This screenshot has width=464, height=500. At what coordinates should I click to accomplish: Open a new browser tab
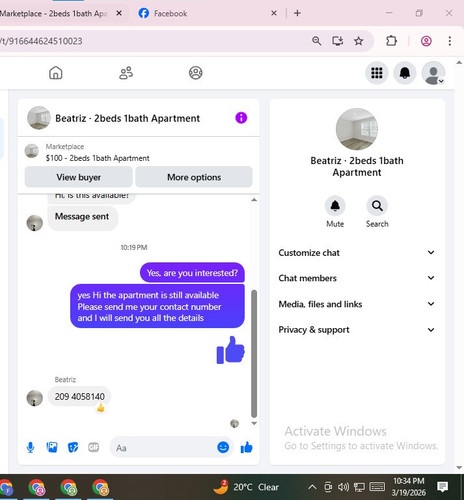(x=297, y=13)
